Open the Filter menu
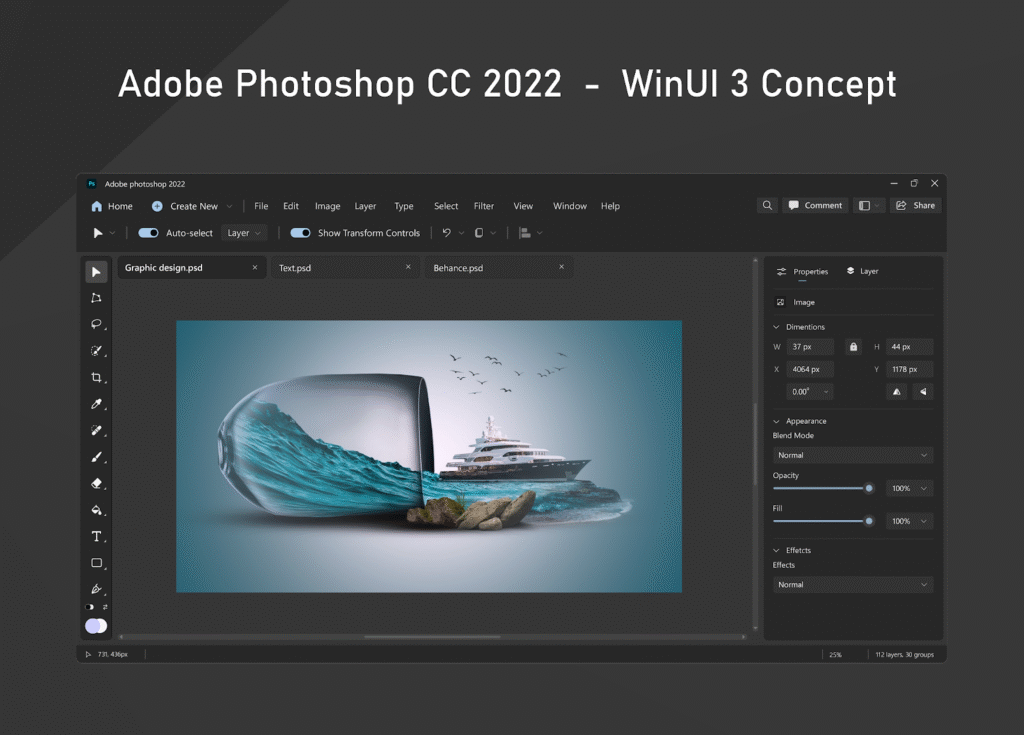 coord(484,206)
